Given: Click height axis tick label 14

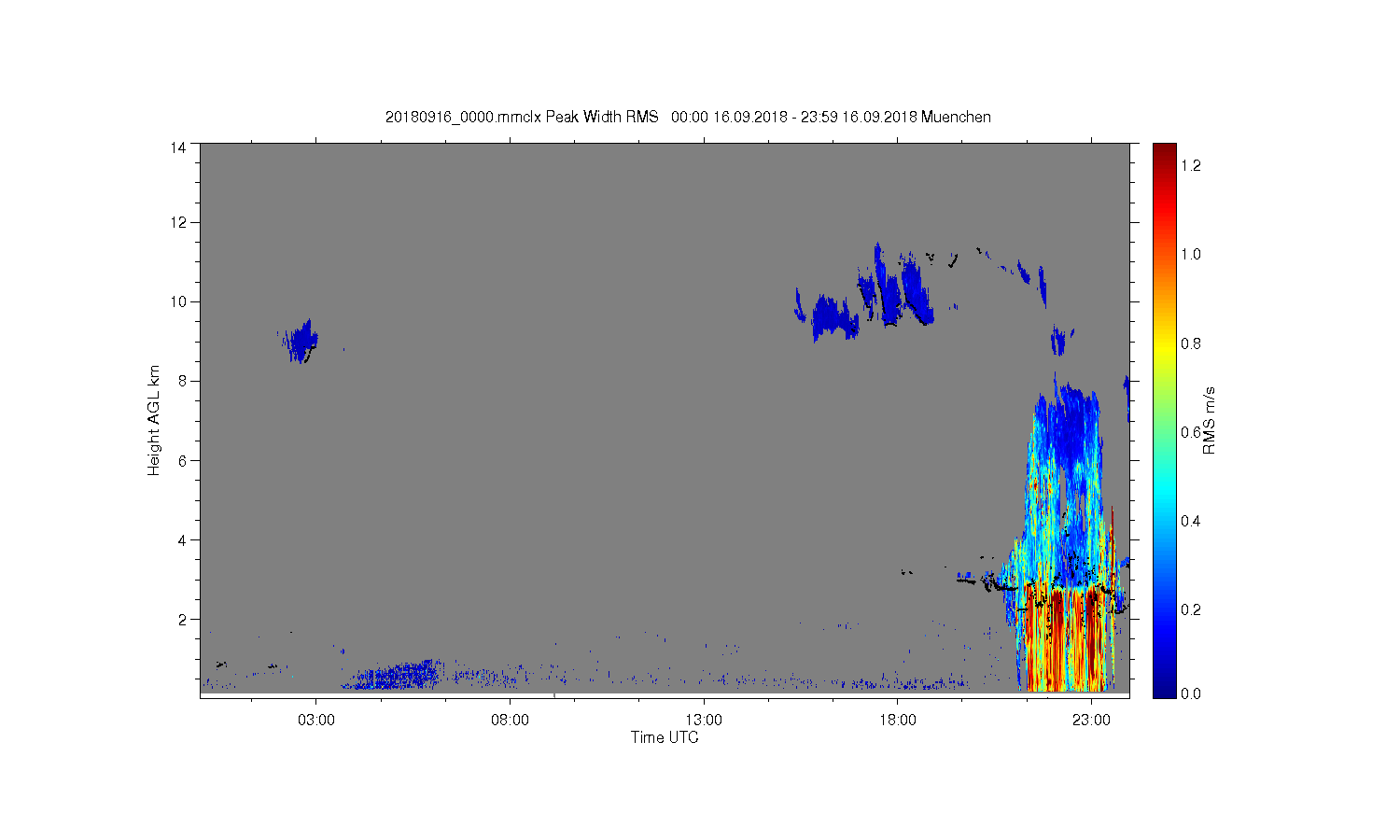Looking at the screenshot, I should 178,147.
